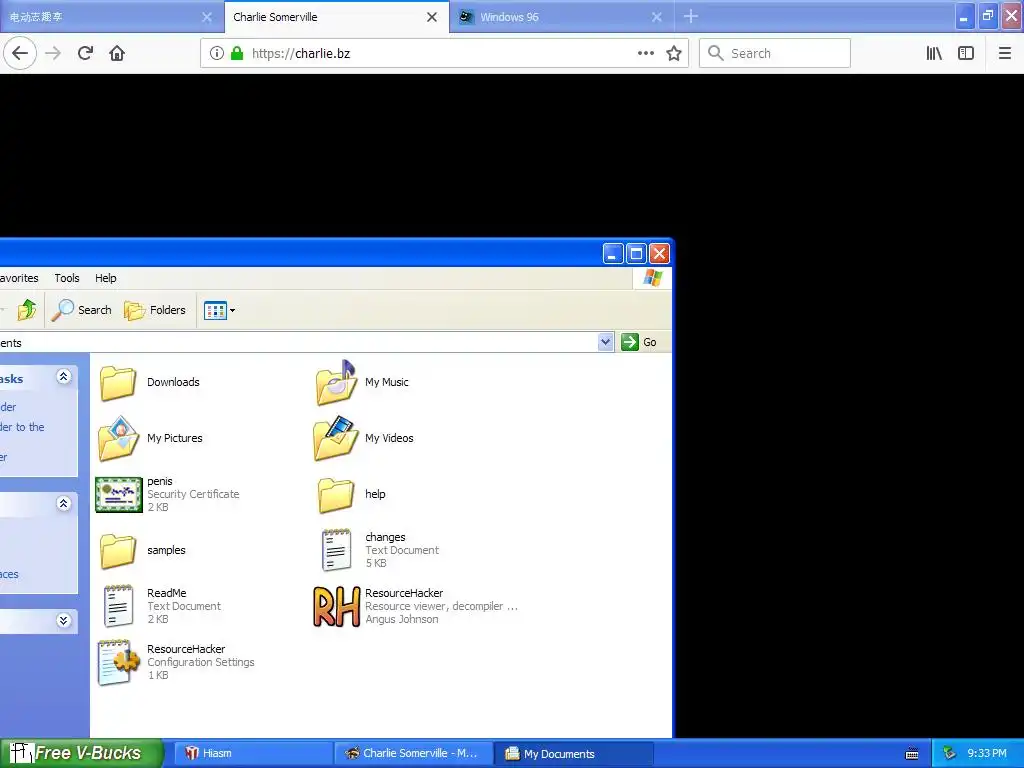This screenshot has height=768, width=1024.
Task: Switch to the Windows 96 tab
Action: 562,17
